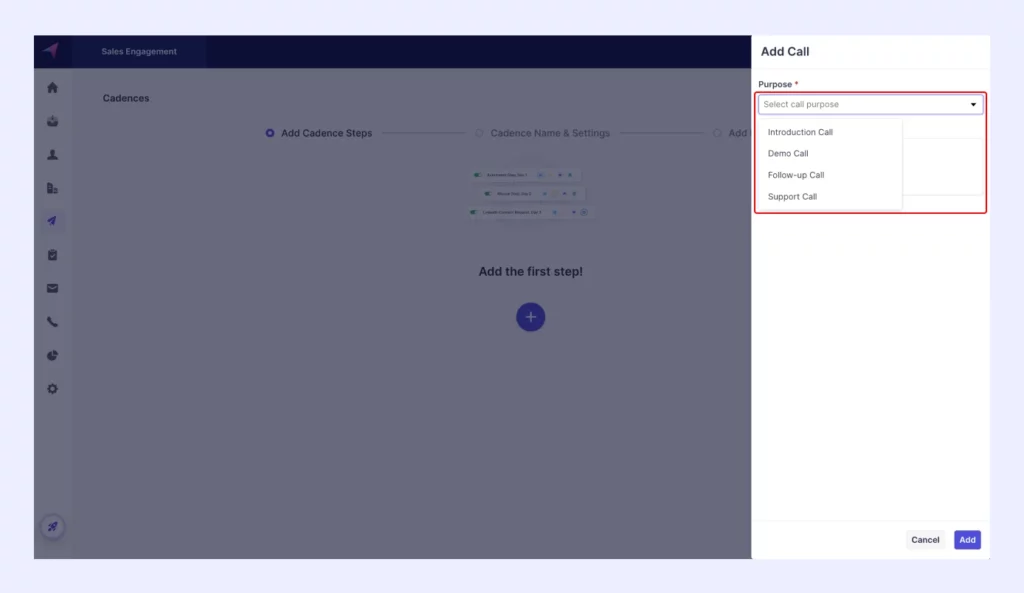
Task: Open the Phone calls icon in the sidebar
Action: (51, 322)
